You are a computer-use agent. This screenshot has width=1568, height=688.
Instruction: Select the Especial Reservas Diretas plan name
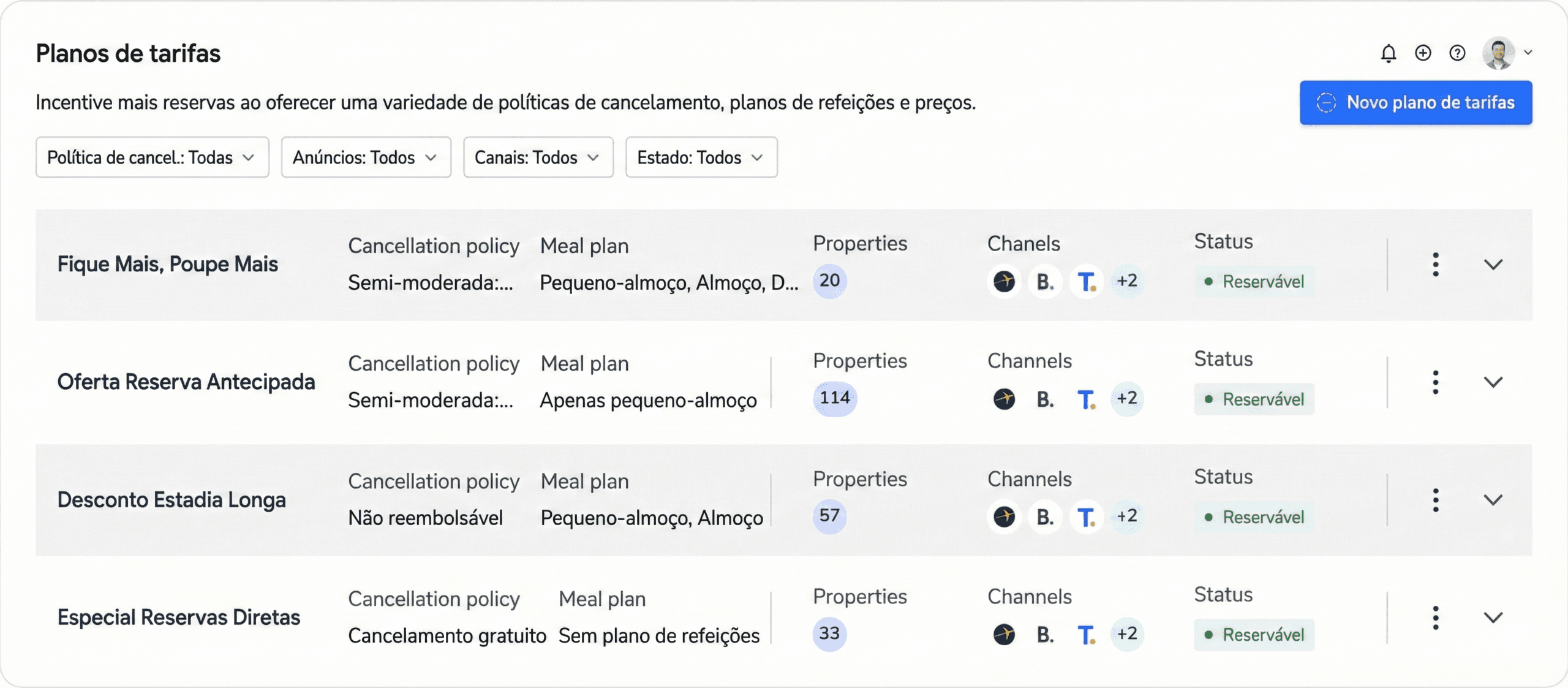tap(178, 616)
